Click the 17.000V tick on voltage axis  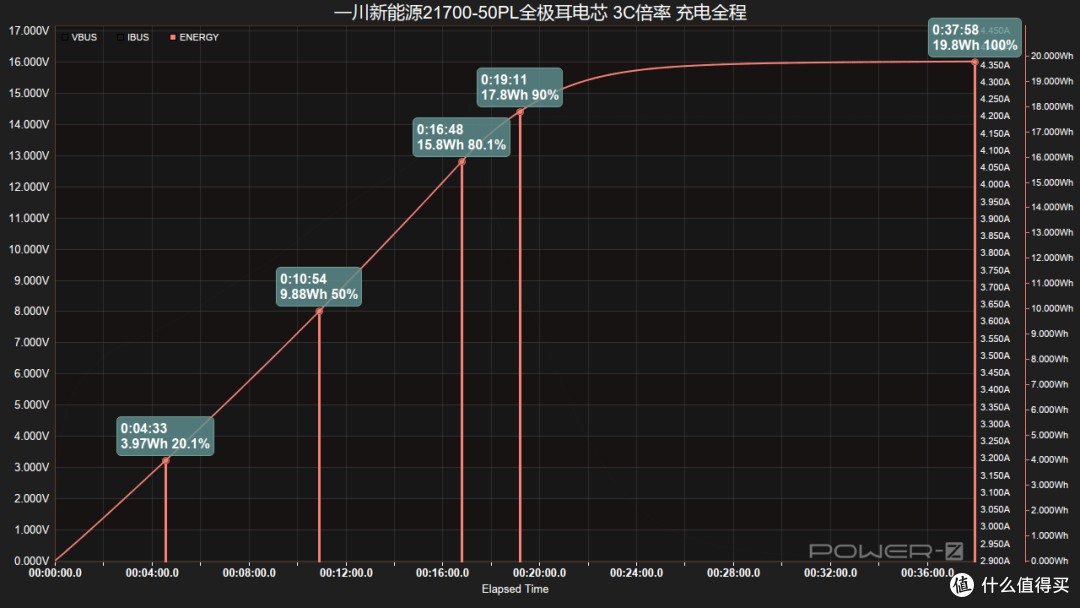(29, 31)
